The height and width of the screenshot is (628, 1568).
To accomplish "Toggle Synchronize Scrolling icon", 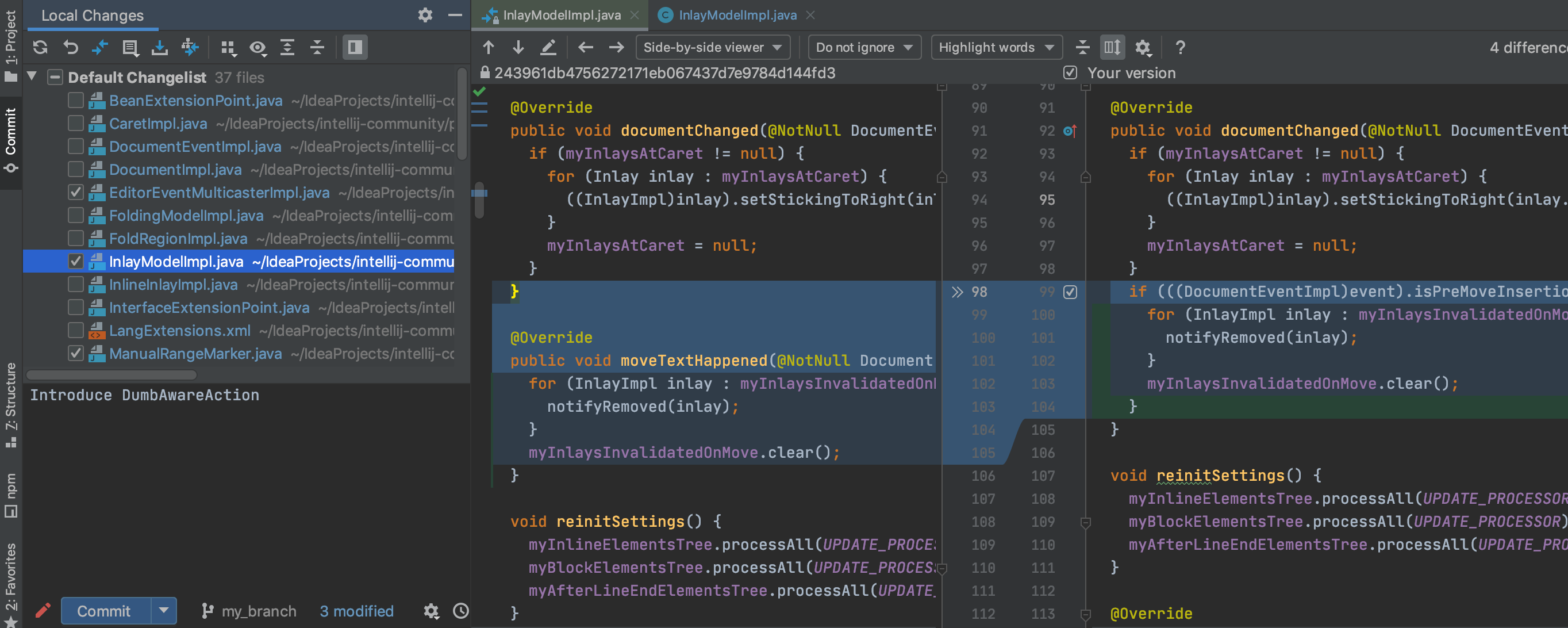I will click(x=1112, y=48).
